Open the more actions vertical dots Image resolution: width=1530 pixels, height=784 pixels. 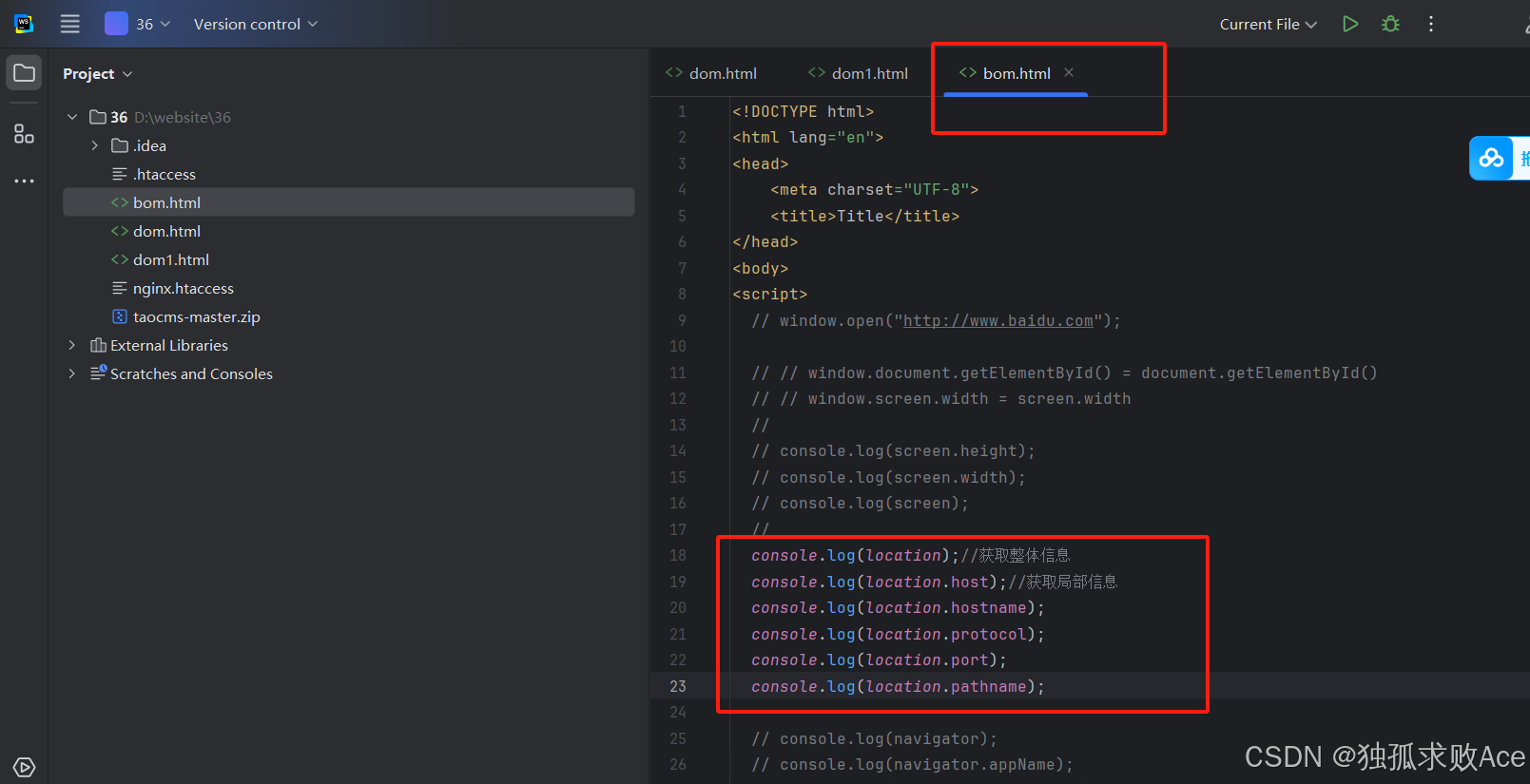click(1430, 24)
